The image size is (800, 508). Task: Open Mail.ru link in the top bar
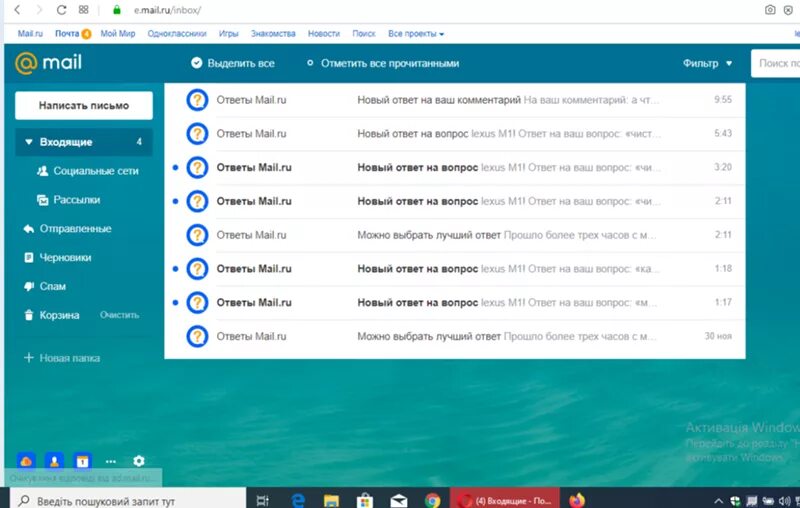click(x=30, y=34)
